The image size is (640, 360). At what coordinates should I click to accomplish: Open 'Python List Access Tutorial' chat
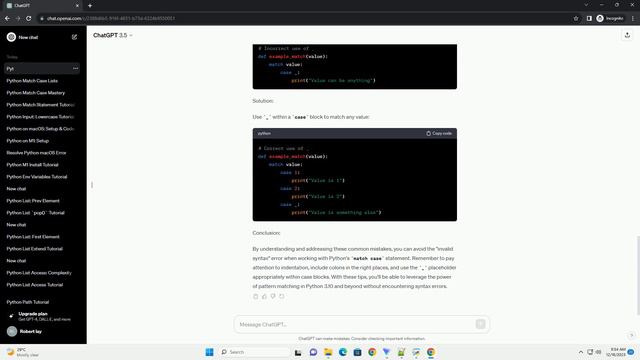coord(35,285)
